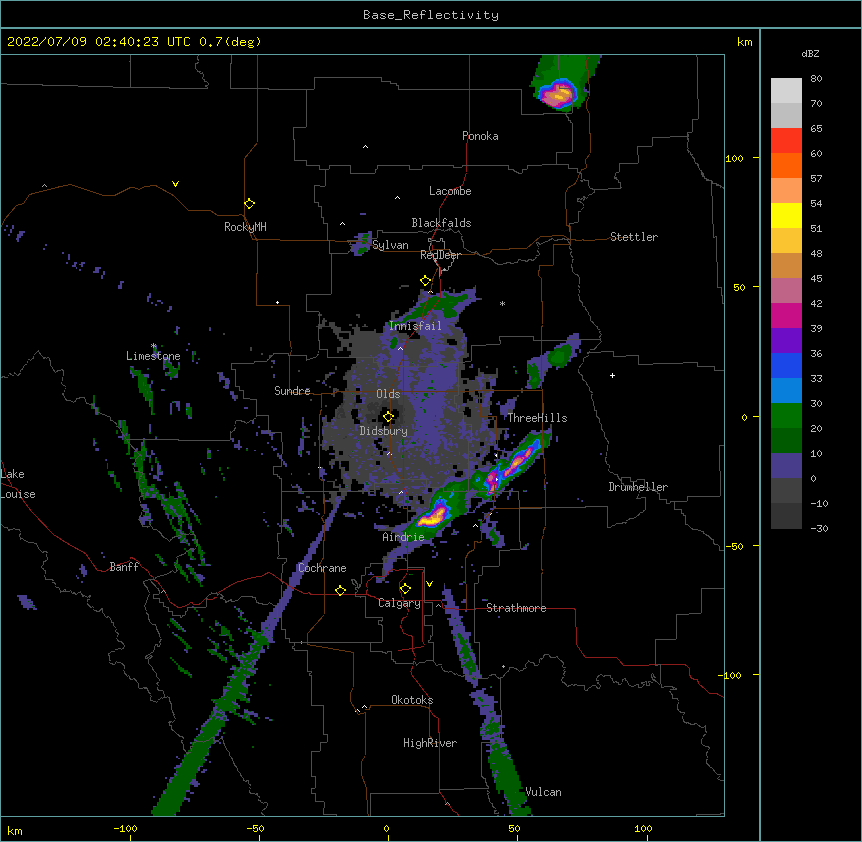Click the Limestone label

coord(153,356)
